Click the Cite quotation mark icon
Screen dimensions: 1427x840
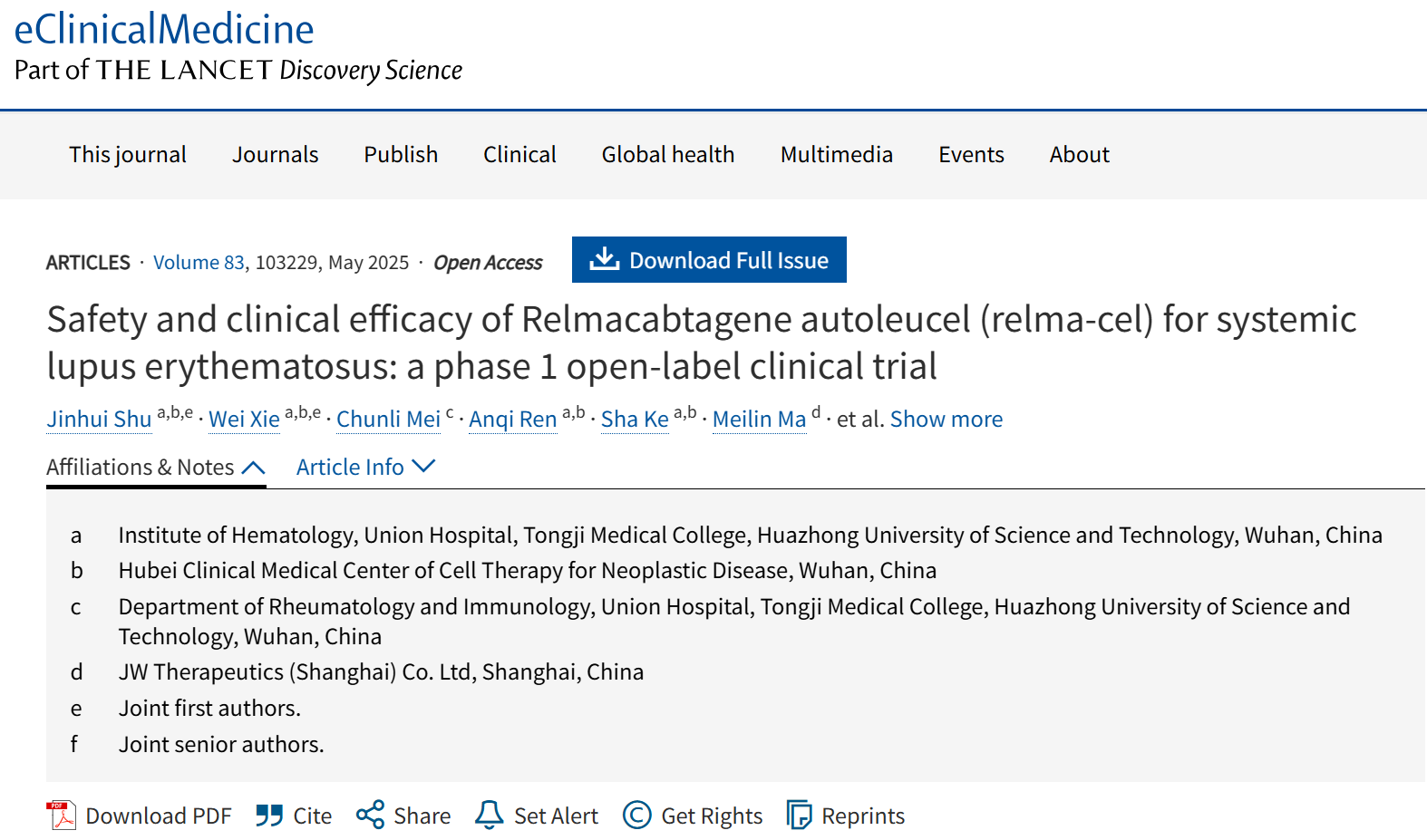(x=269, y=816)
